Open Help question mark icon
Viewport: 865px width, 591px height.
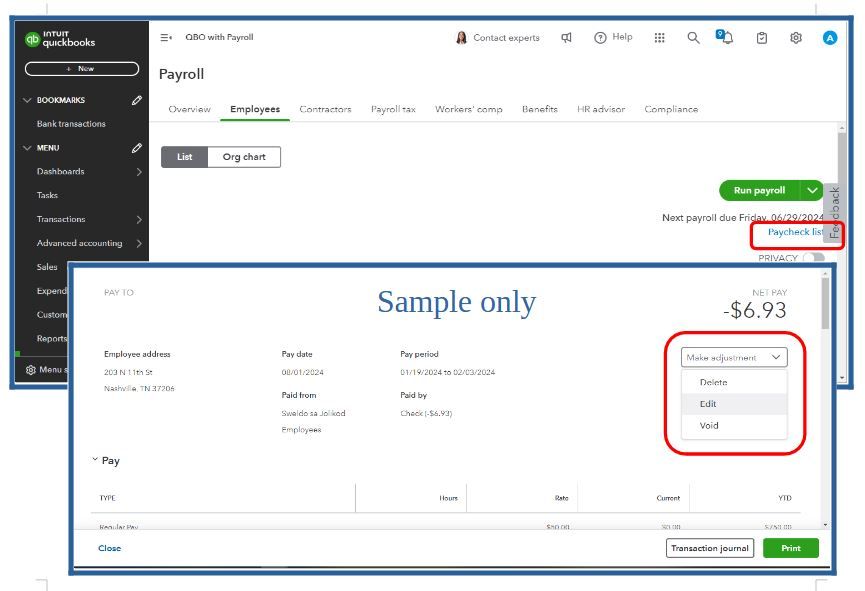click(600, 38)
